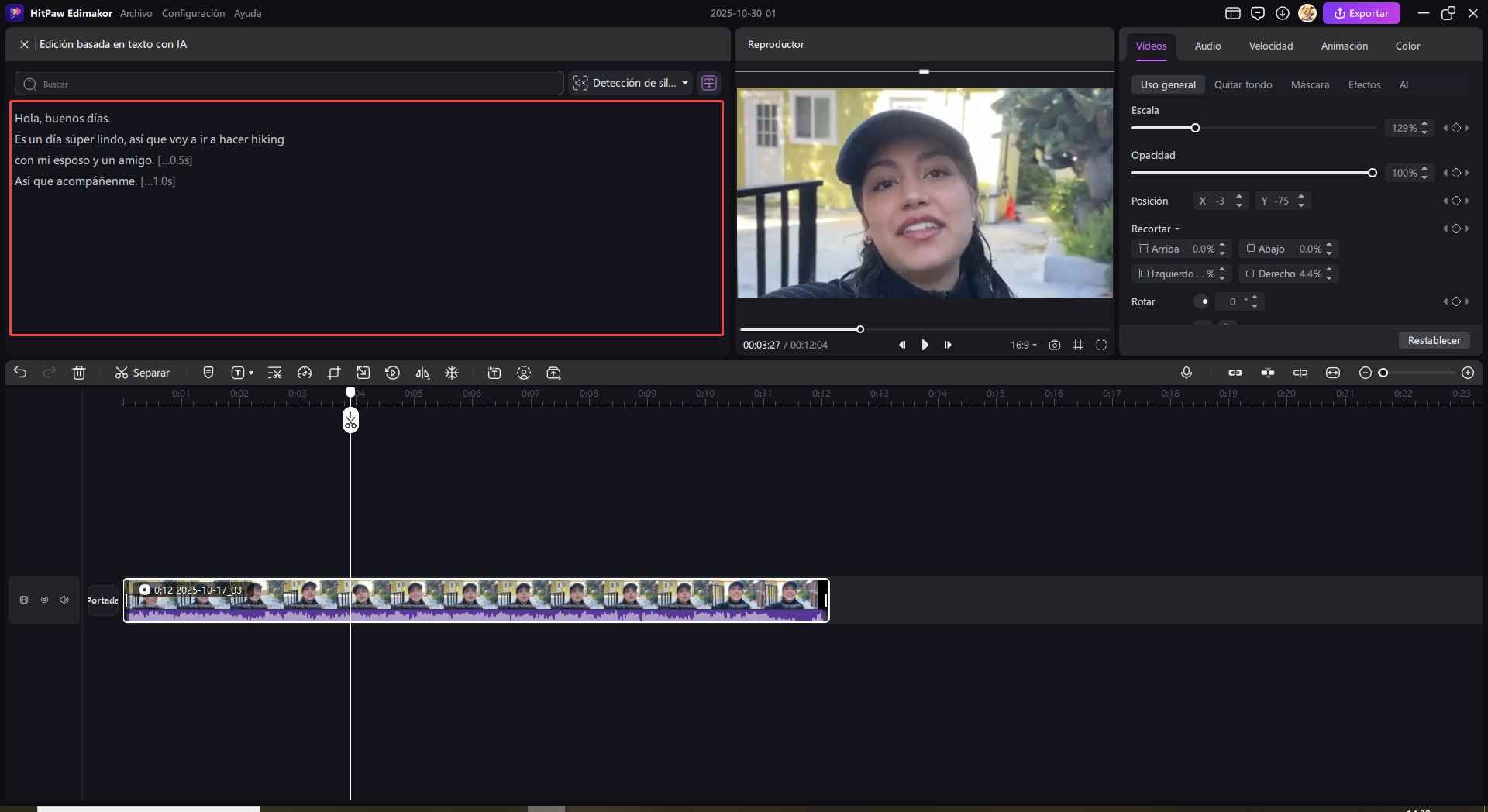Expand the 16:9 aspect ratio dropdown
The height and width of the screenshot is (812, 1488).
click(x=1023, y=345)
